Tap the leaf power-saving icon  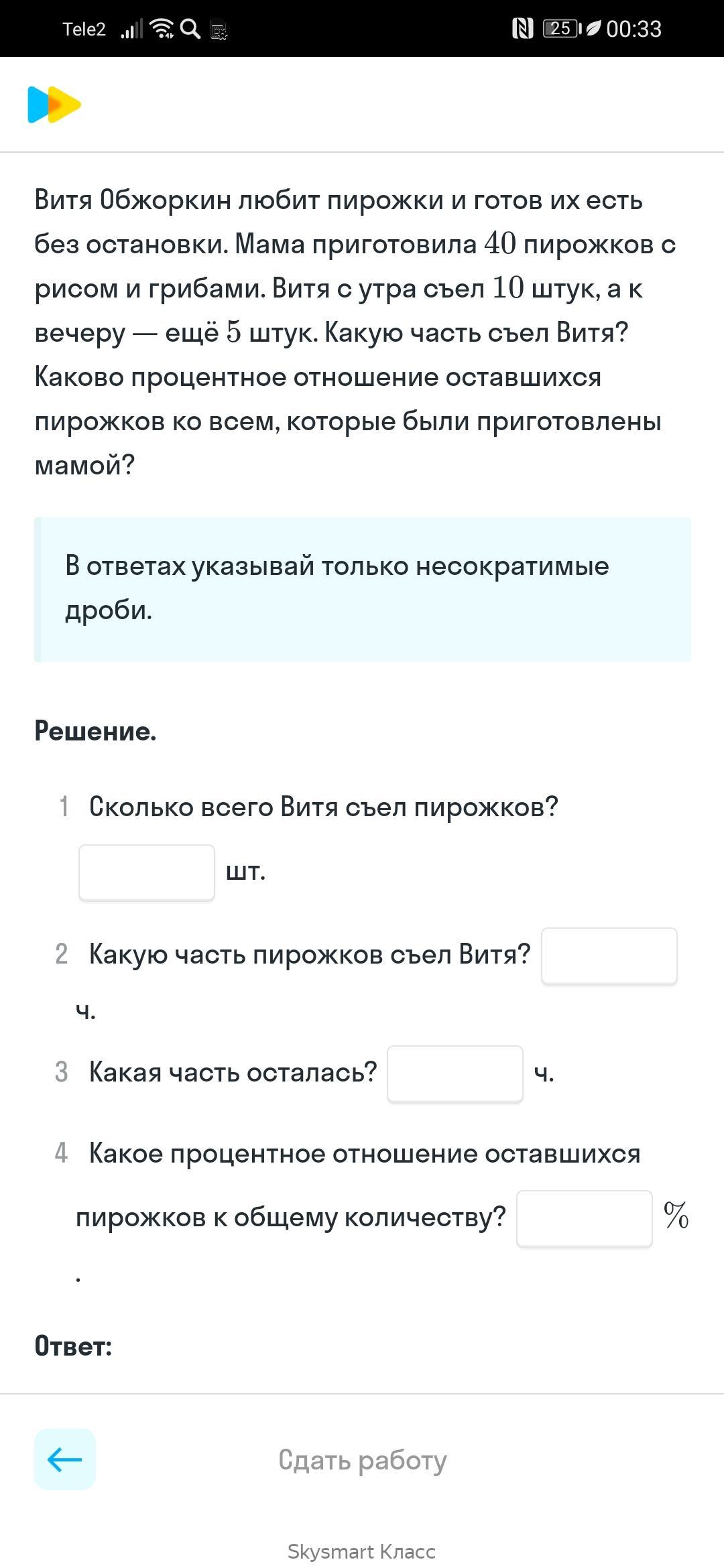(x=593, y=29)
